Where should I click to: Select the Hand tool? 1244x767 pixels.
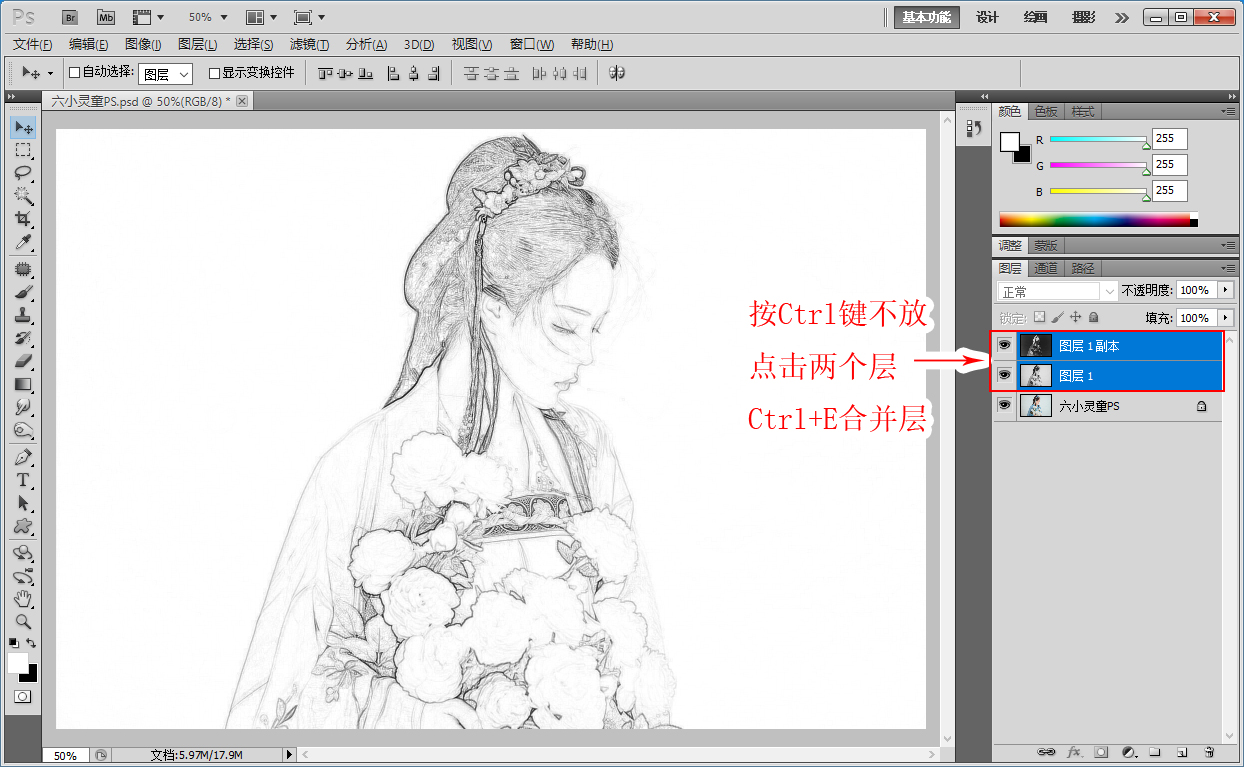tap(23, 599)
